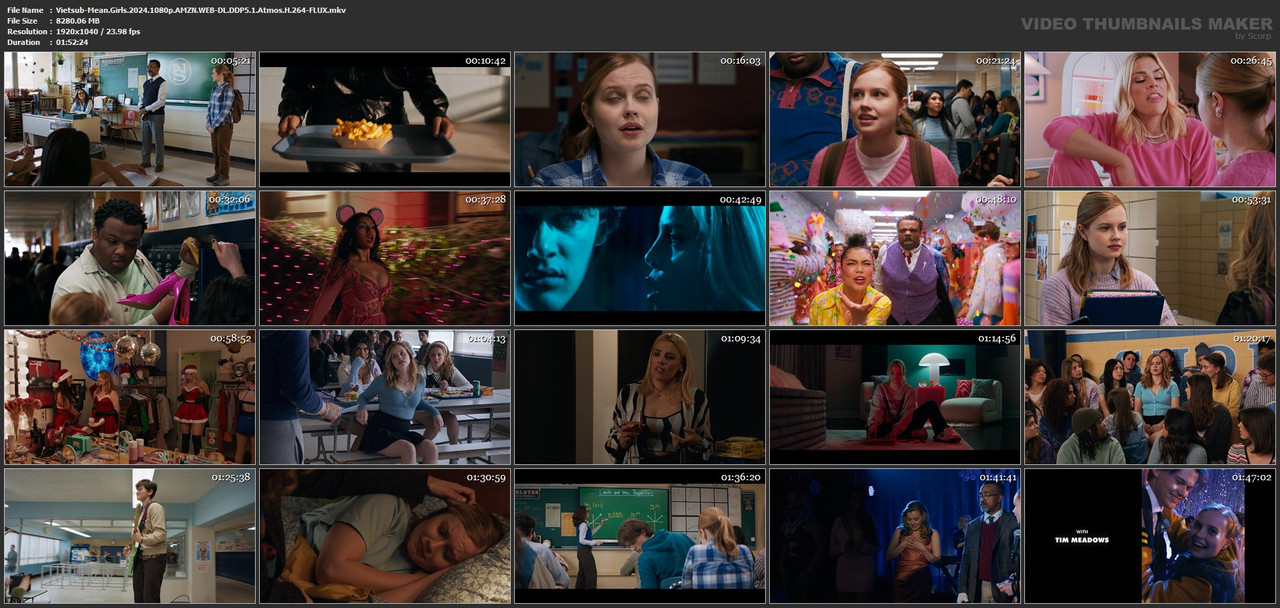Select the thumbnail at timestamp 01:14:56
The height and width of the screenshot is (608, 1280).
click(x=895, y=398)
